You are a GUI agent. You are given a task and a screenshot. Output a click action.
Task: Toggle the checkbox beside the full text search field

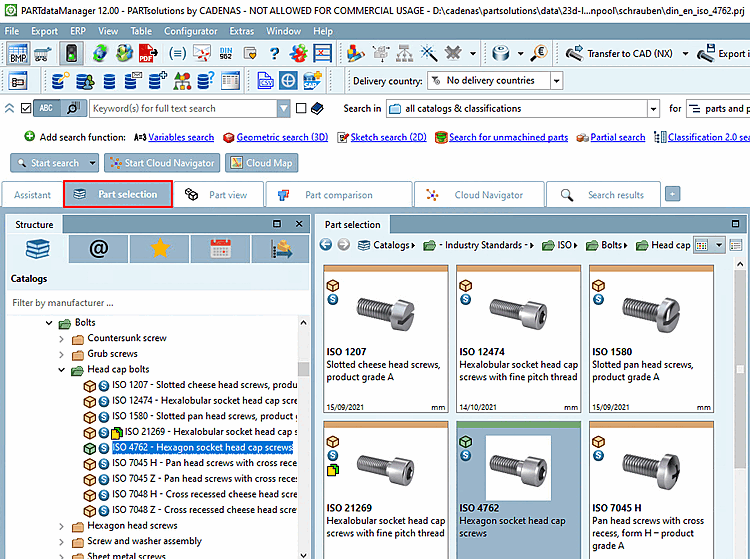click(x=299, y=108)
